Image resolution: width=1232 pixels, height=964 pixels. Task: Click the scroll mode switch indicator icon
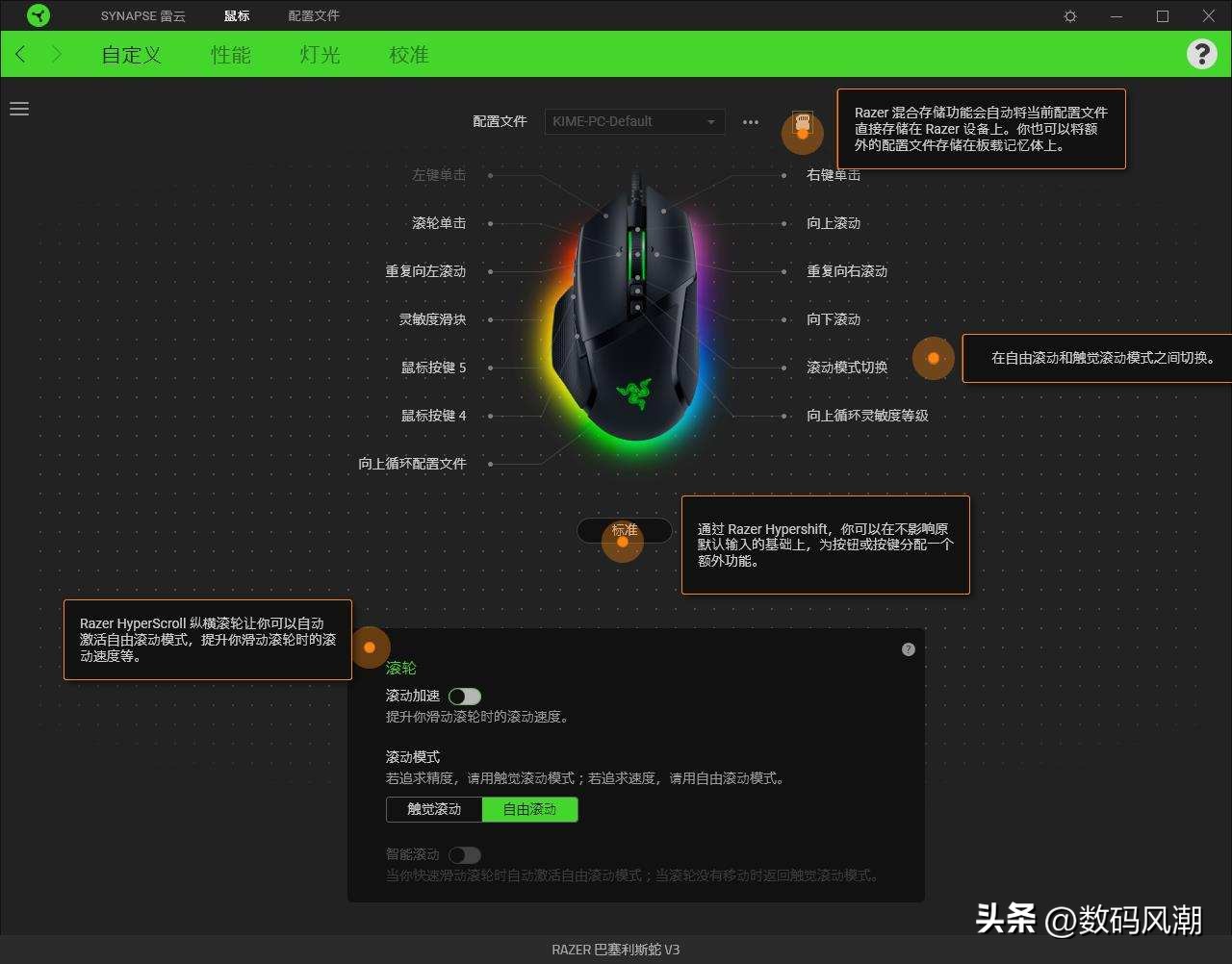pyautogui.click(x=933, y=358)
